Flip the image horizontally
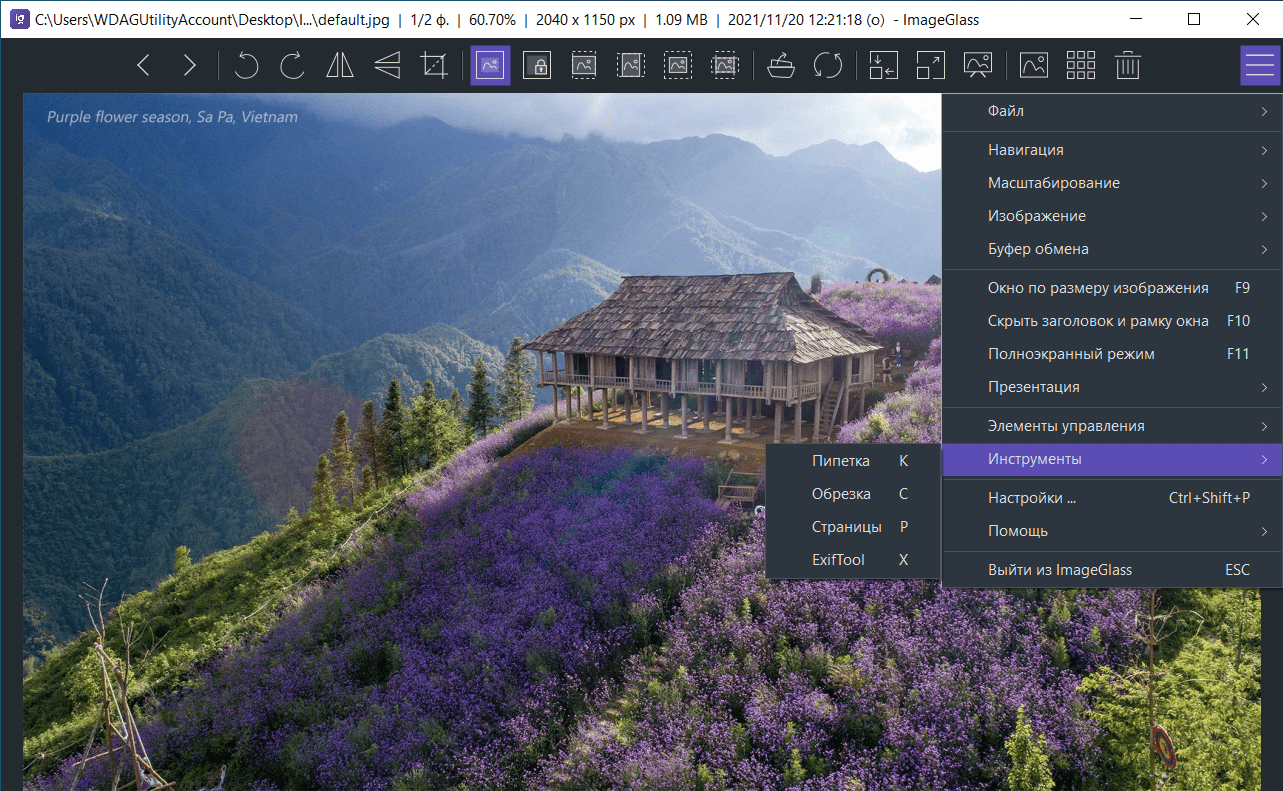This screenshot has height=791, width=1283. click(x=340, y=66)
